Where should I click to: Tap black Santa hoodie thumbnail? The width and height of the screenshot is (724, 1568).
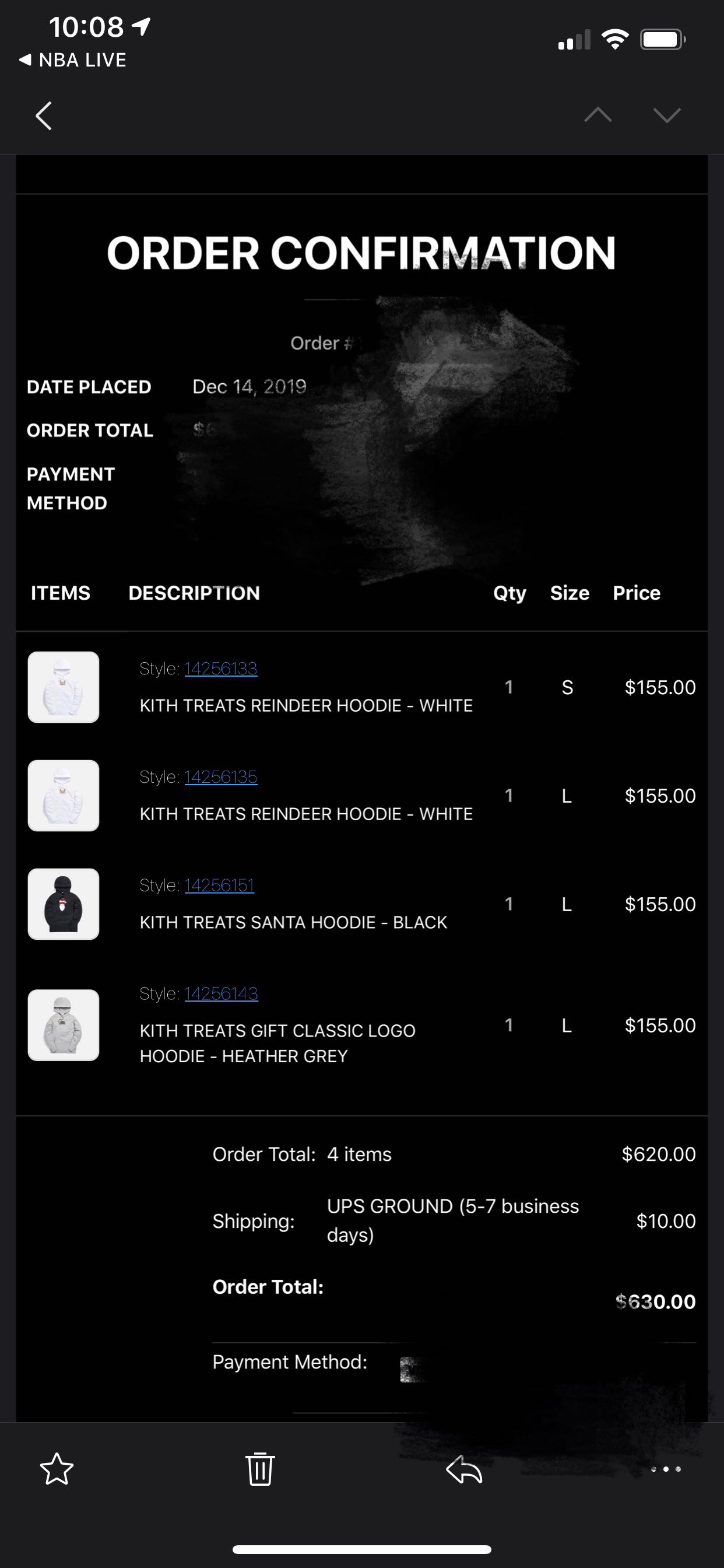coord(64,904)
